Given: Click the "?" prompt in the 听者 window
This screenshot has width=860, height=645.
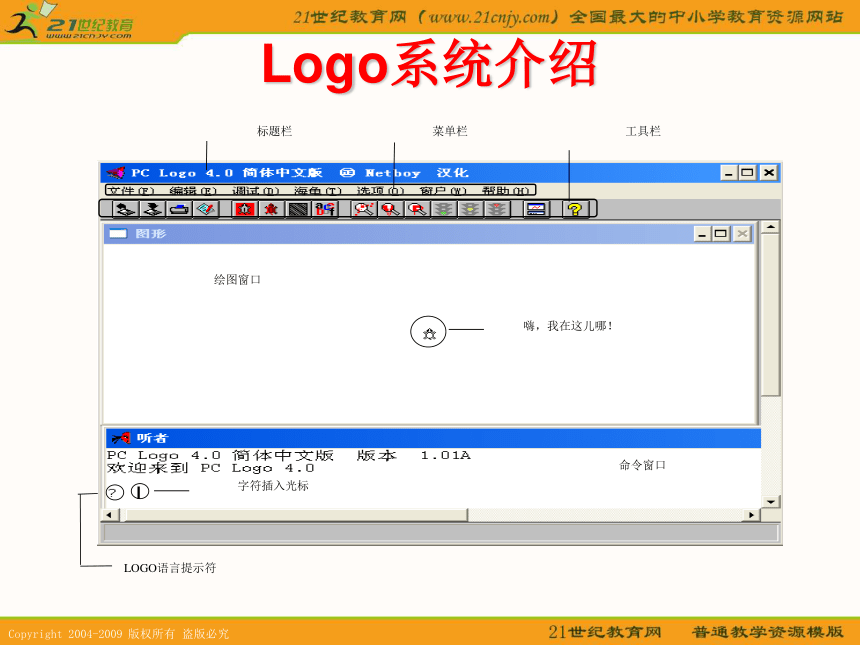Looking at the screenshot, I should click(114, 492).
